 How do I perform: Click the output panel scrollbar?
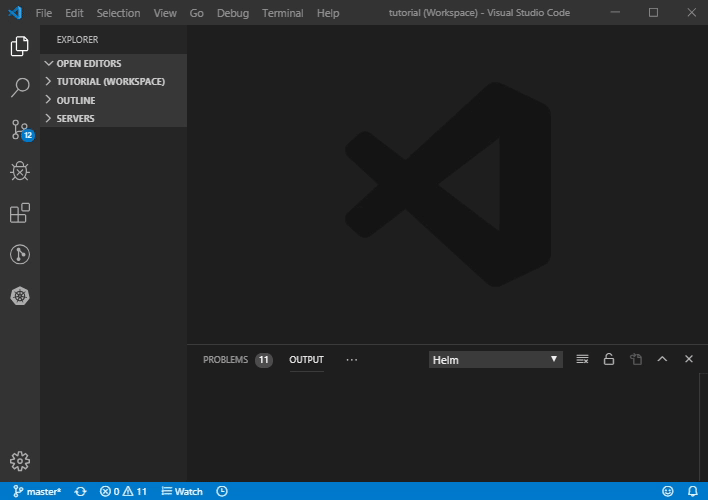[x=703, y=427]
